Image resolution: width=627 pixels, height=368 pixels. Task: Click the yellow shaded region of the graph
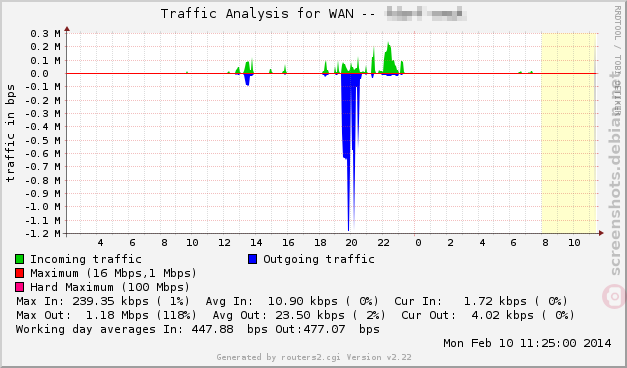tap(569, 133)
